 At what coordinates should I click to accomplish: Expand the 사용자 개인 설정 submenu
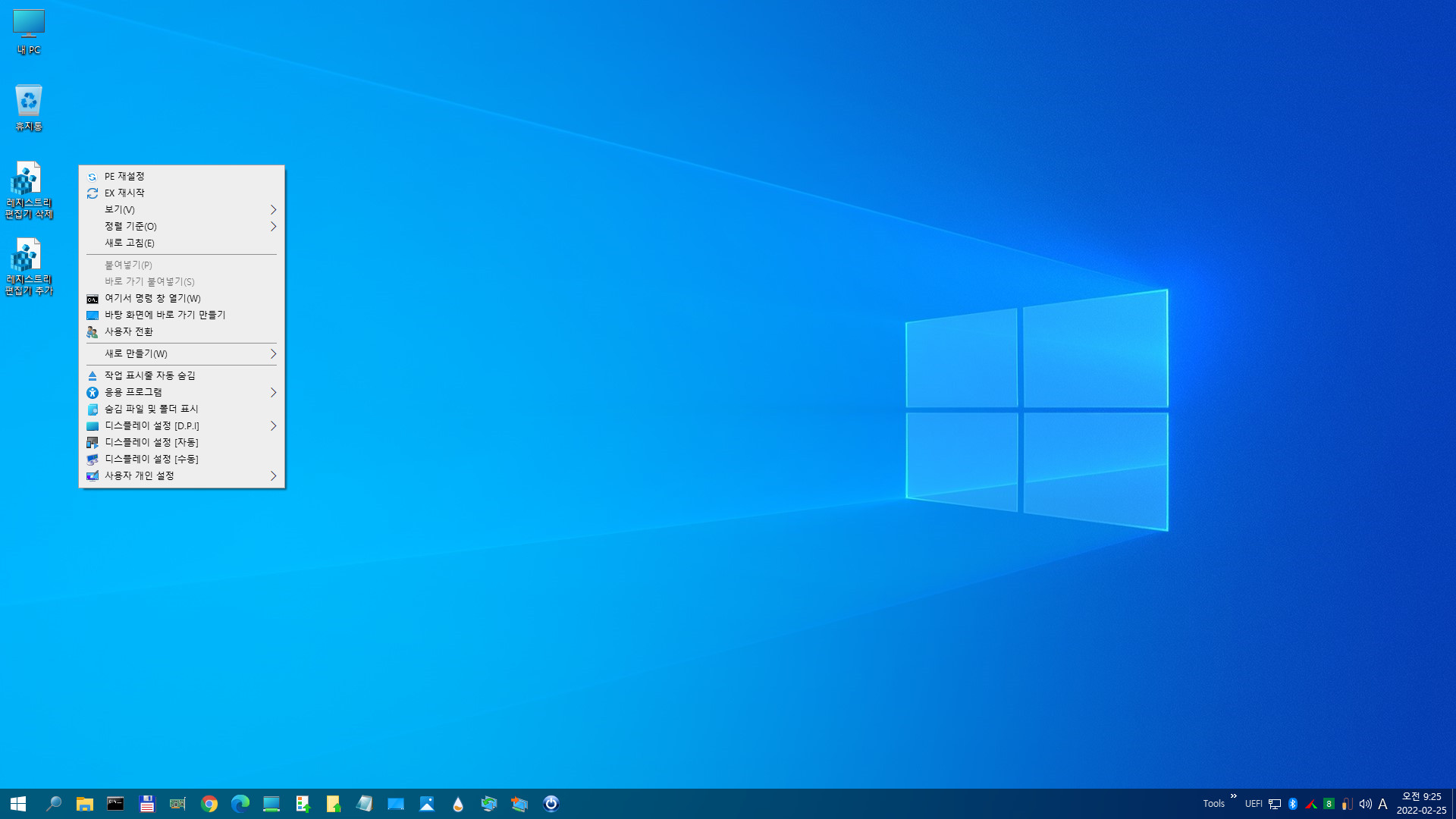tap(182, 475)
